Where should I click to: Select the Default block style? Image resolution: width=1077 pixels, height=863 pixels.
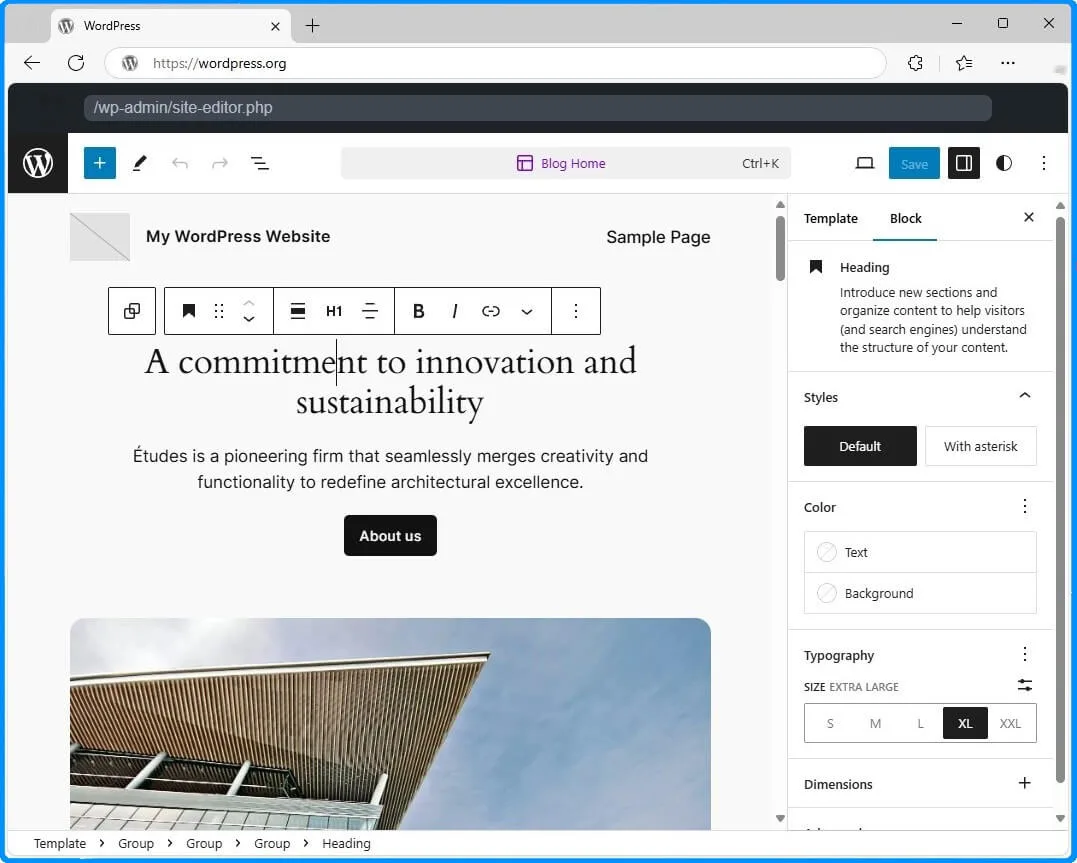tap(860, 446)
